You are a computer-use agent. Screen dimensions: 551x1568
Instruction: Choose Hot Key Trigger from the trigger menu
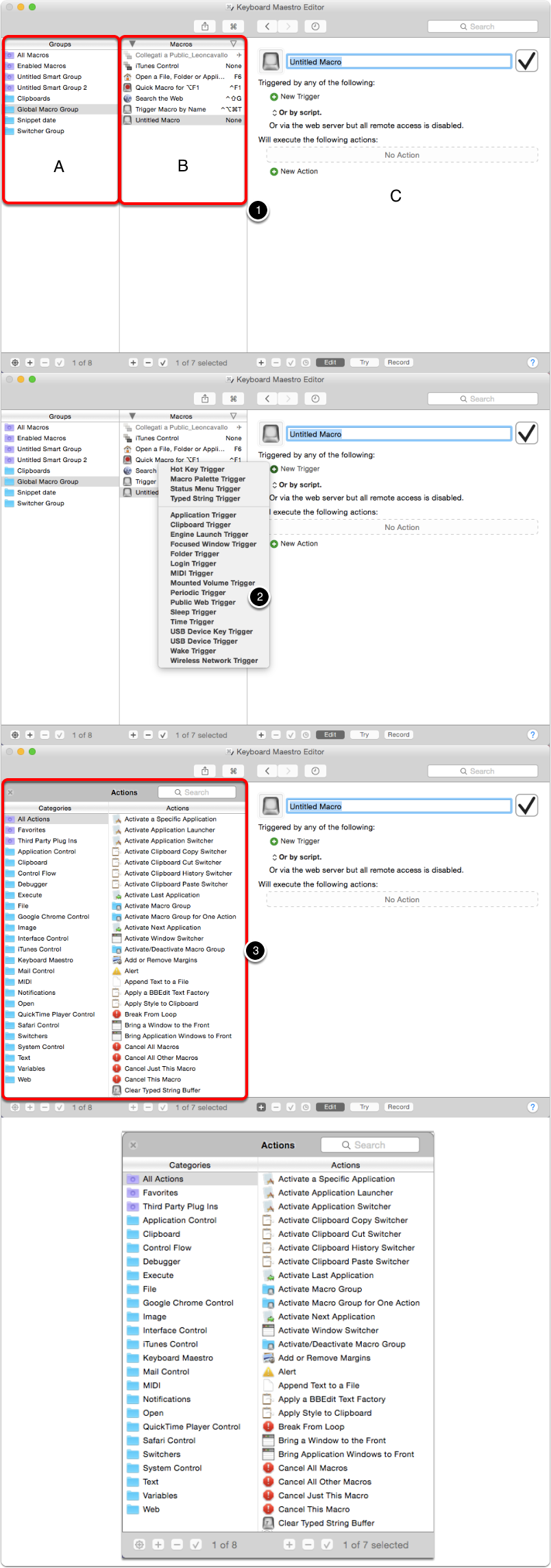click(x=197, y=470)
